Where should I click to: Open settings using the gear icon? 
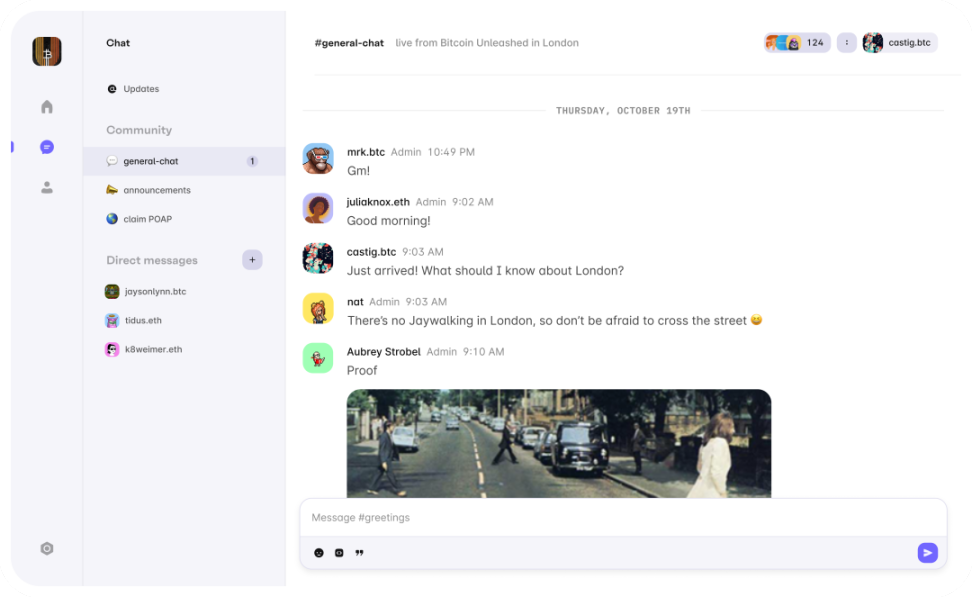click(47, 548)
